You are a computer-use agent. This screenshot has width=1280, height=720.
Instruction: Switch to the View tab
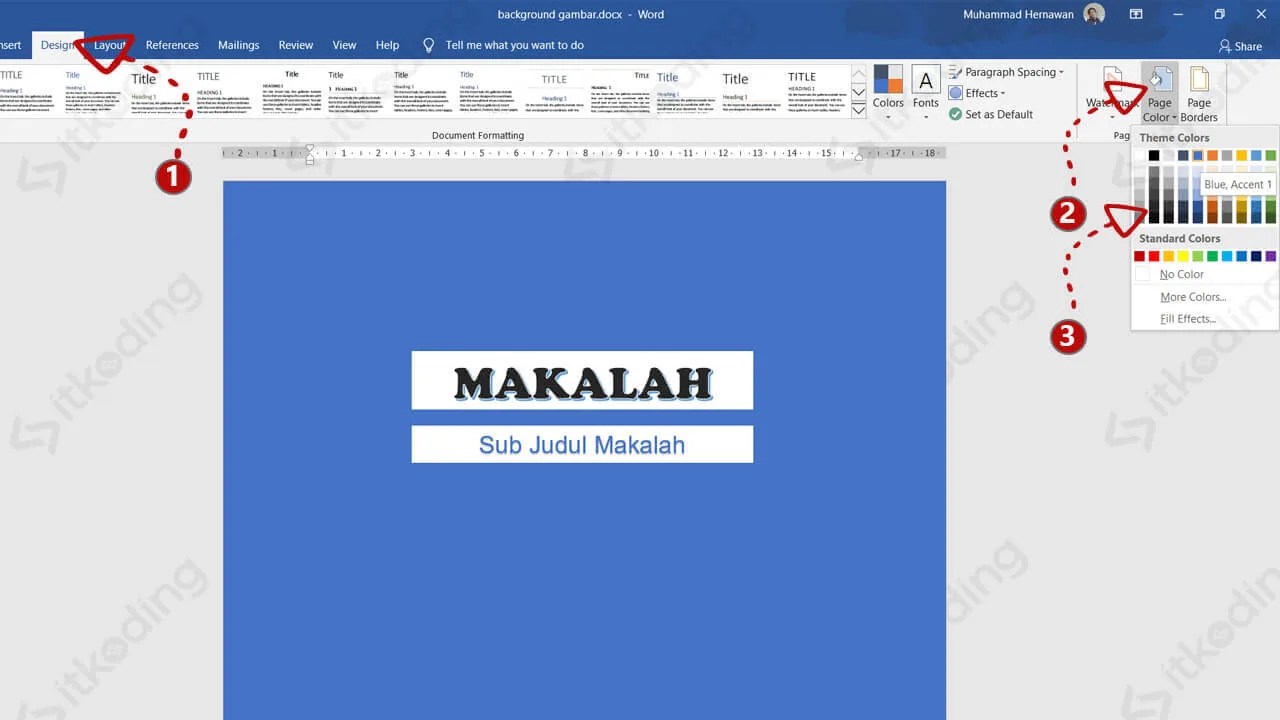pos(344,45)
